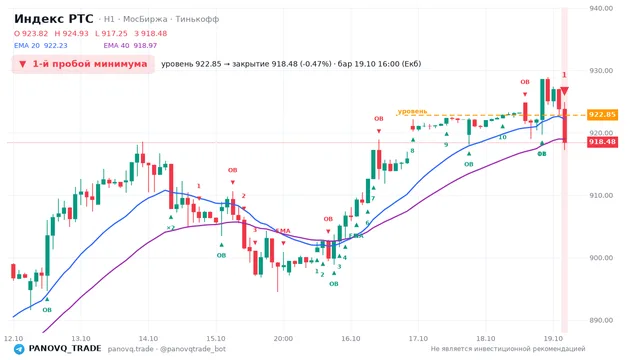Click the 'EMA 40 918.97' legend entry
The image size is (640, 360).
coord(130,46)
